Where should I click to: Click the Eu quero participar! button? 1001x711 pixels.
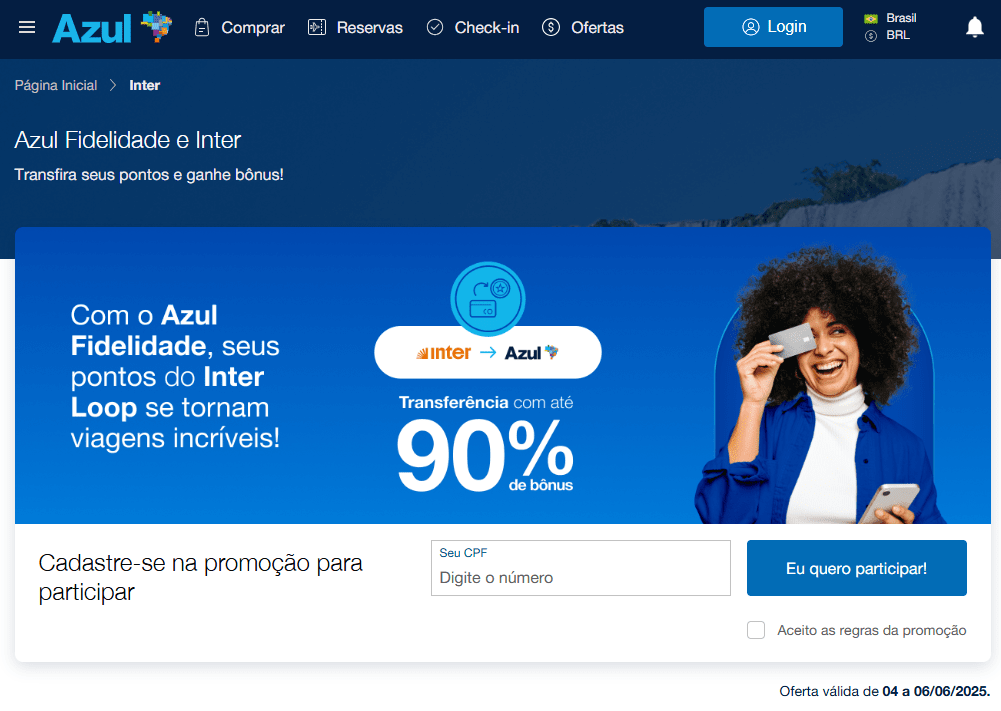[857, 568]
